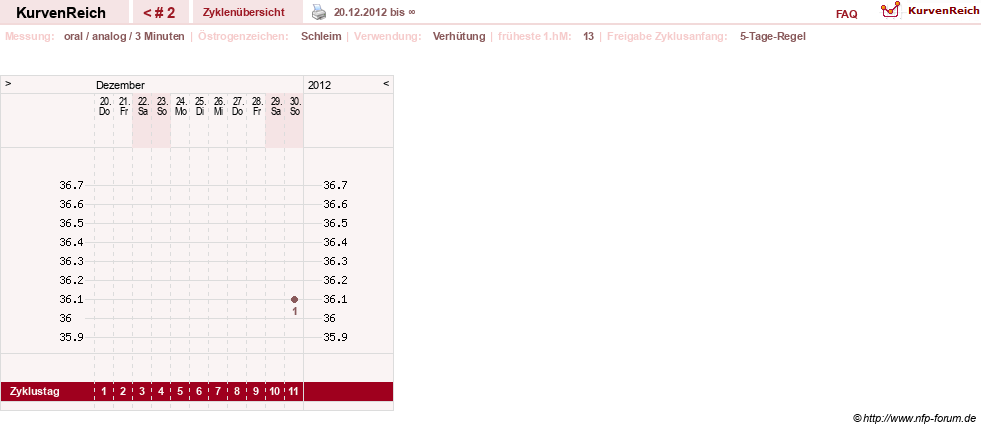Viewport: 981px width, 430px height.
Task: Select date column 25. Di
Action: coord(200,106)
